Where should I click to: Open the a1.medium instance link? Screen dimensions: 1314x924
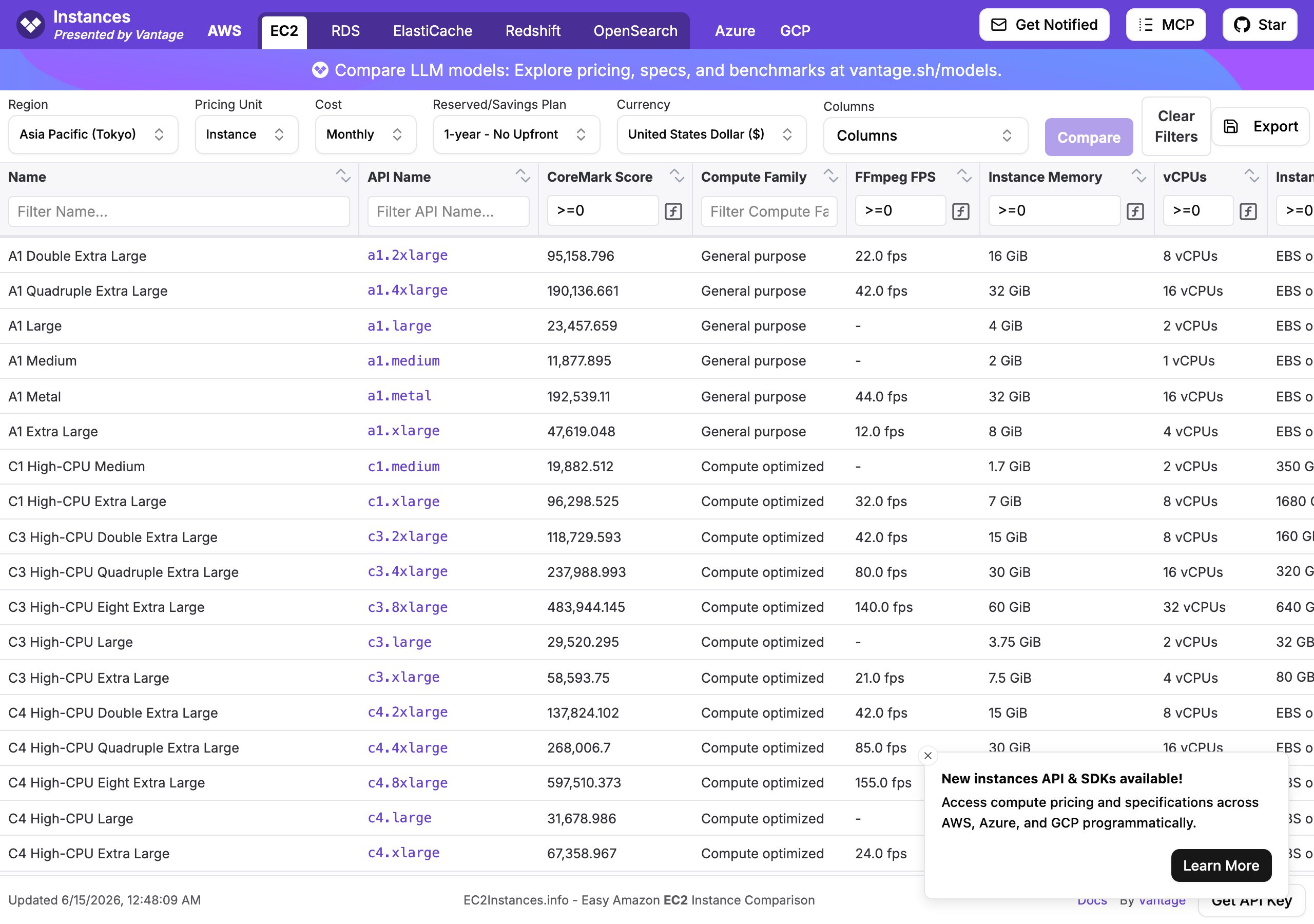click(403, 361)
